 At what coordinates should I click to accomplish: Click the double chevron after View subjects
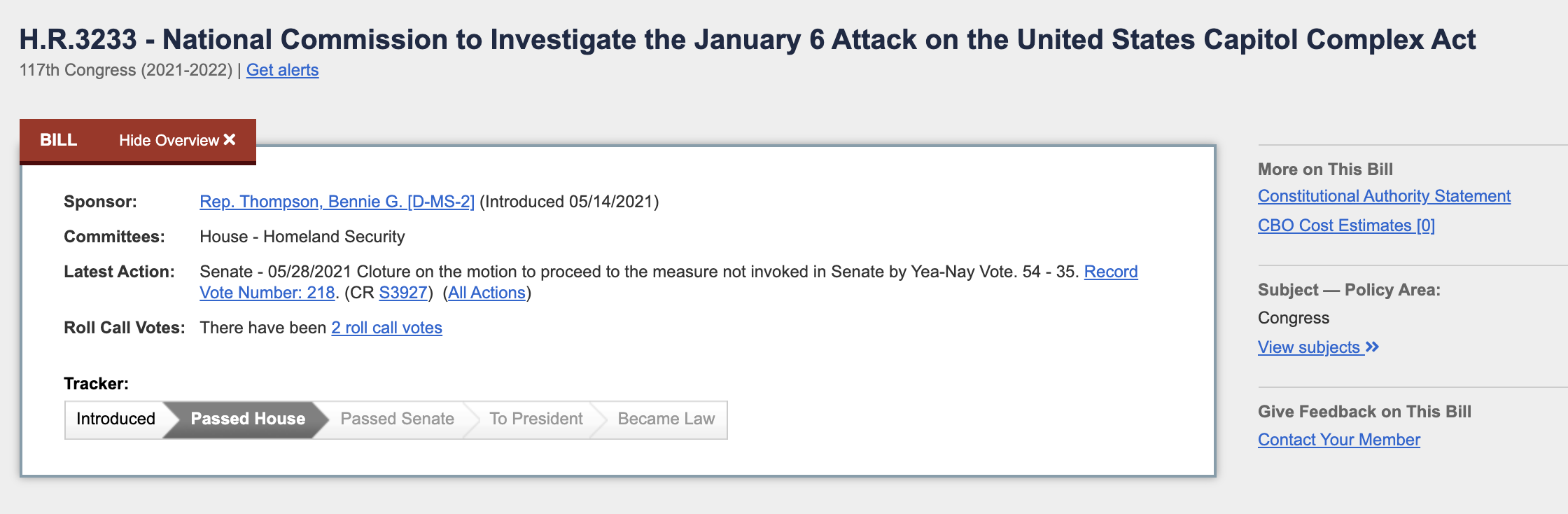tap(1372, 347)
